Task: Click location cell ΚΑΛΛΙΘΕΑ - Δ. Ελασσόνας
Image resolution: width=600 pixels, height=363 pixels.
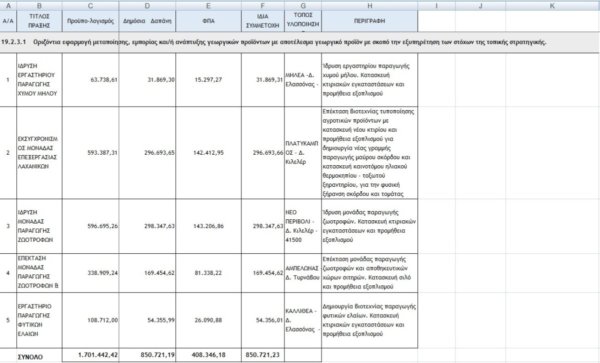Action: (303, 320)
